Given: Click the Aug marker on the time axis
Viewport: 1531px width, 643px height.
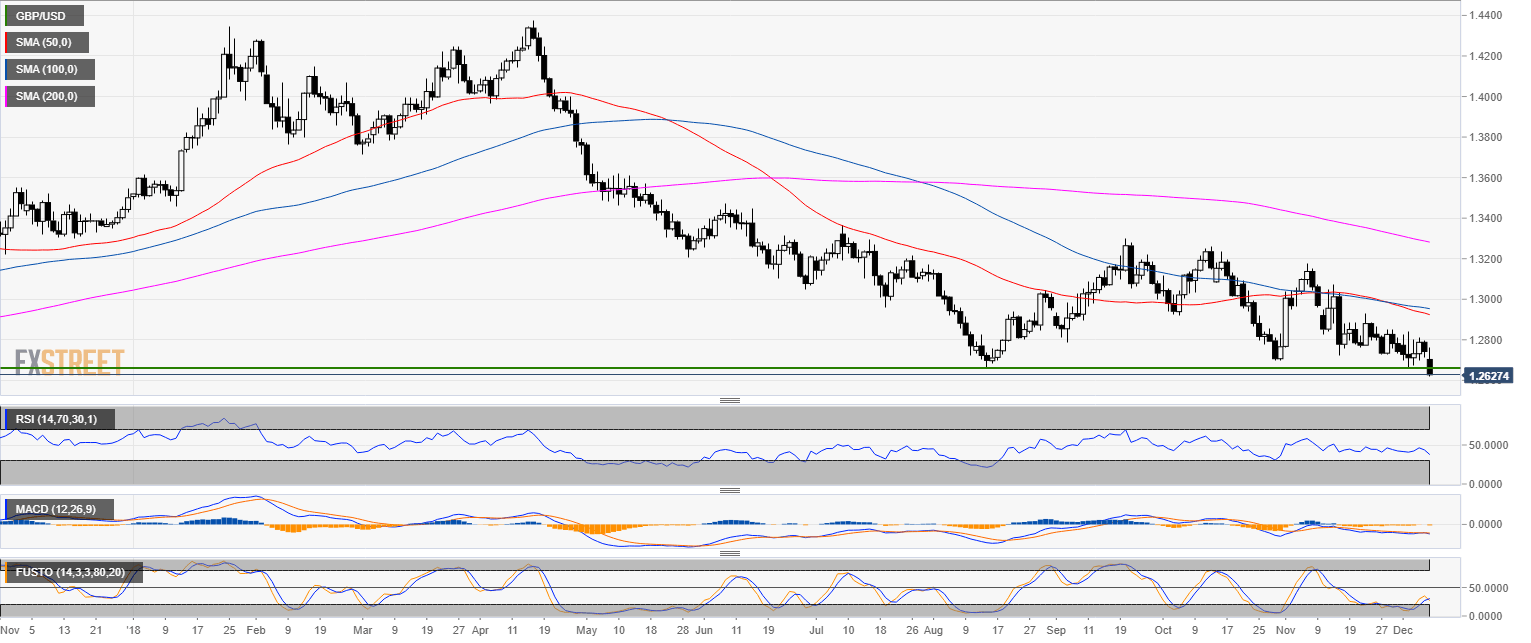Looking at the screenshot, I should (933, 632).
